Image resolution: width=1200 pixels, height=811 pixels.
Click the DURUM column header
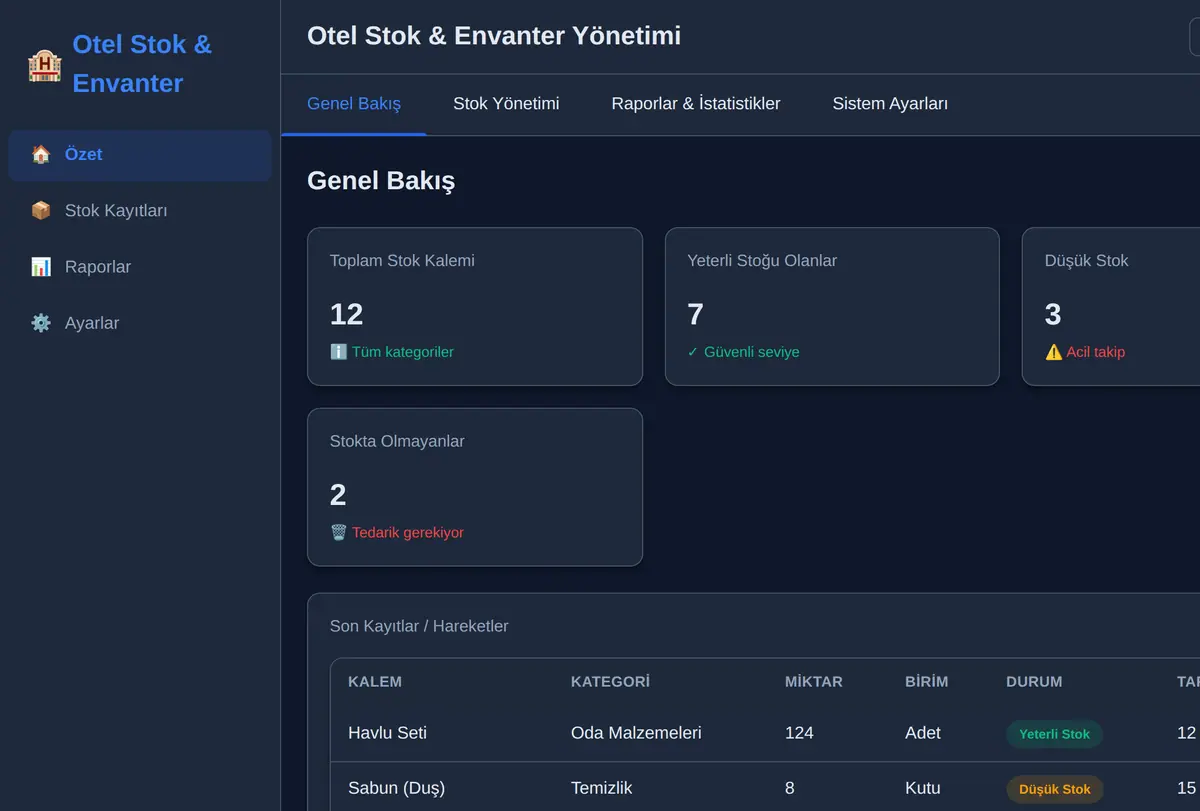(x=1034, y=682)
